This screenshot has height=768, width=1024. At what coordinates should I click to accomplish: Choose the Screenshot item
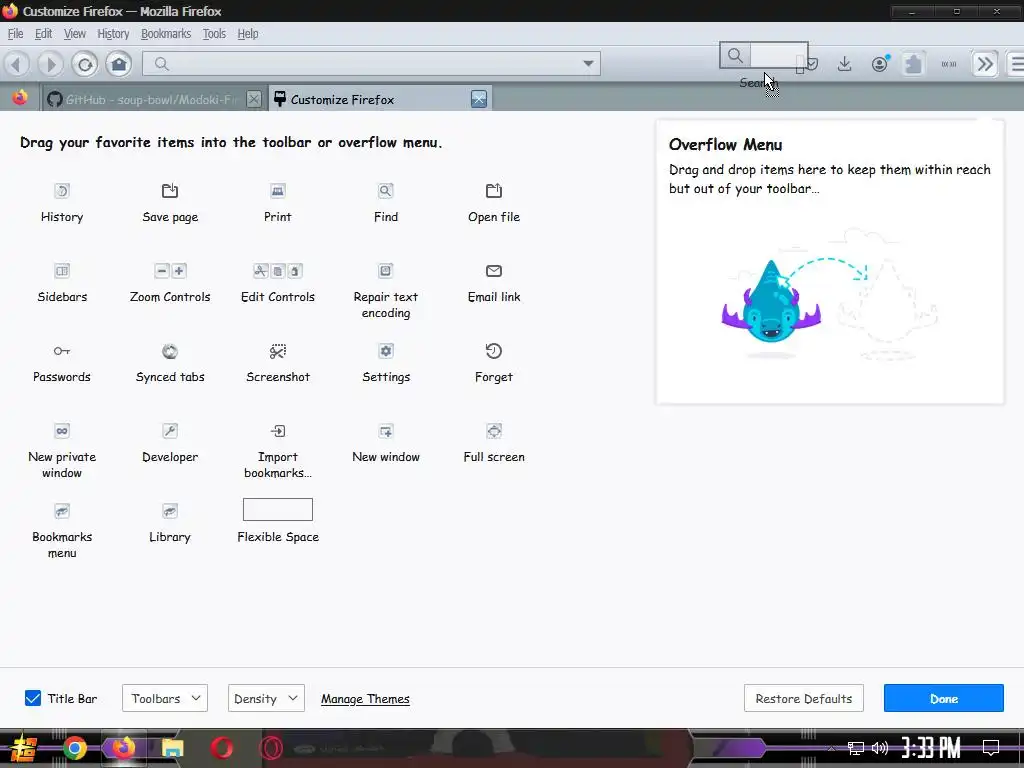278,364
